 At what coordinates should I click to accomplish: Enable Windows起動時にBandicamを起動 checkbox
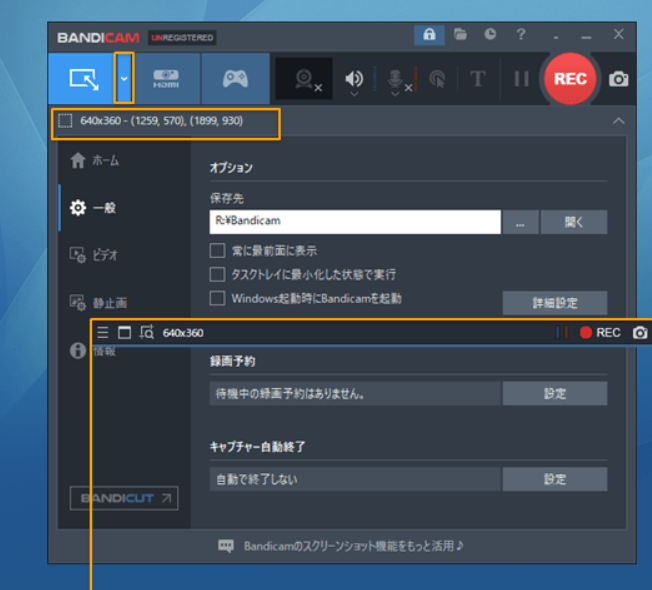217,298
